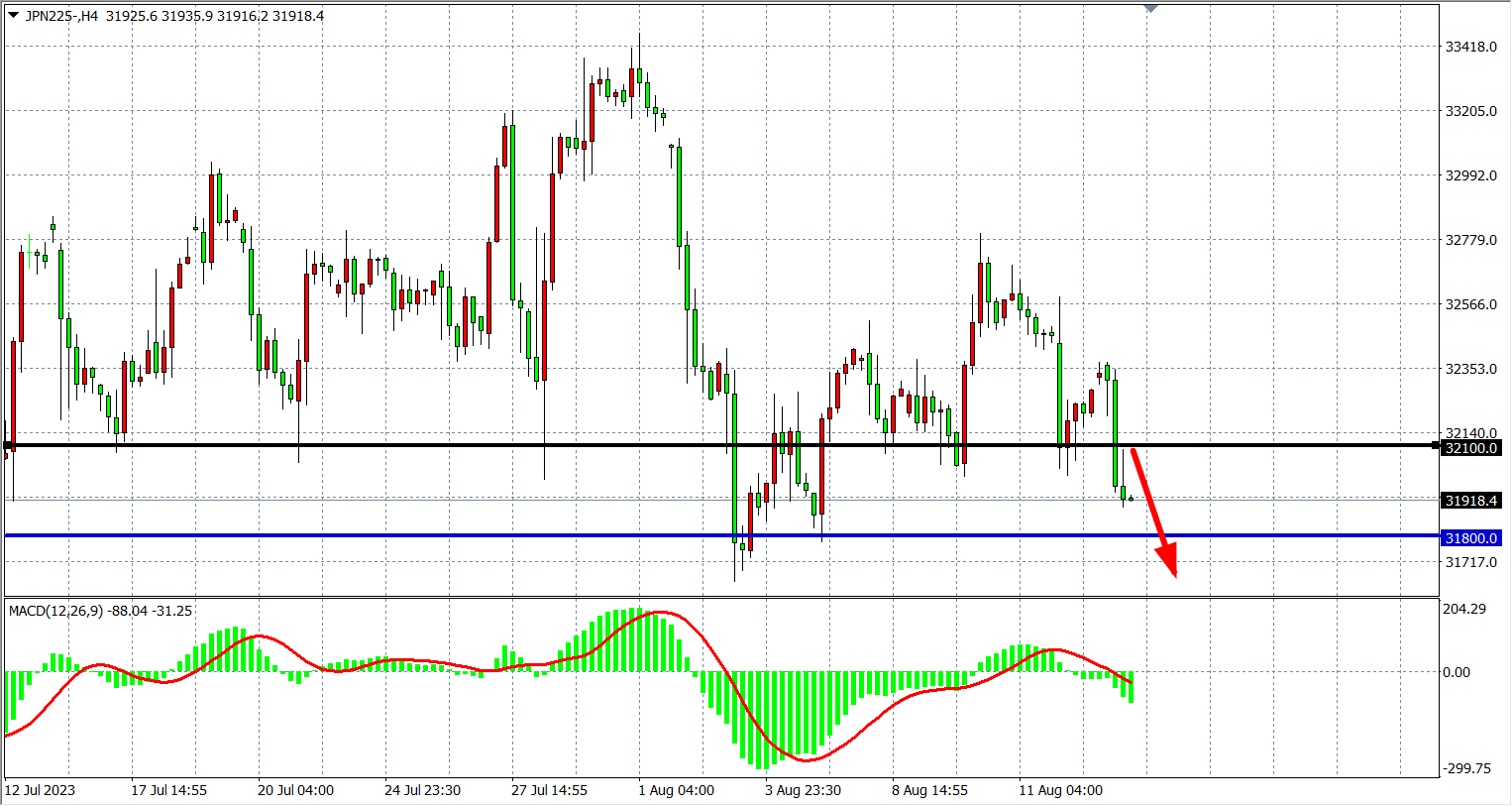Screen dimensions: 1512x806
Task: Click the 11 Aug 04:00 time label
Action: tap(1060, 790)
